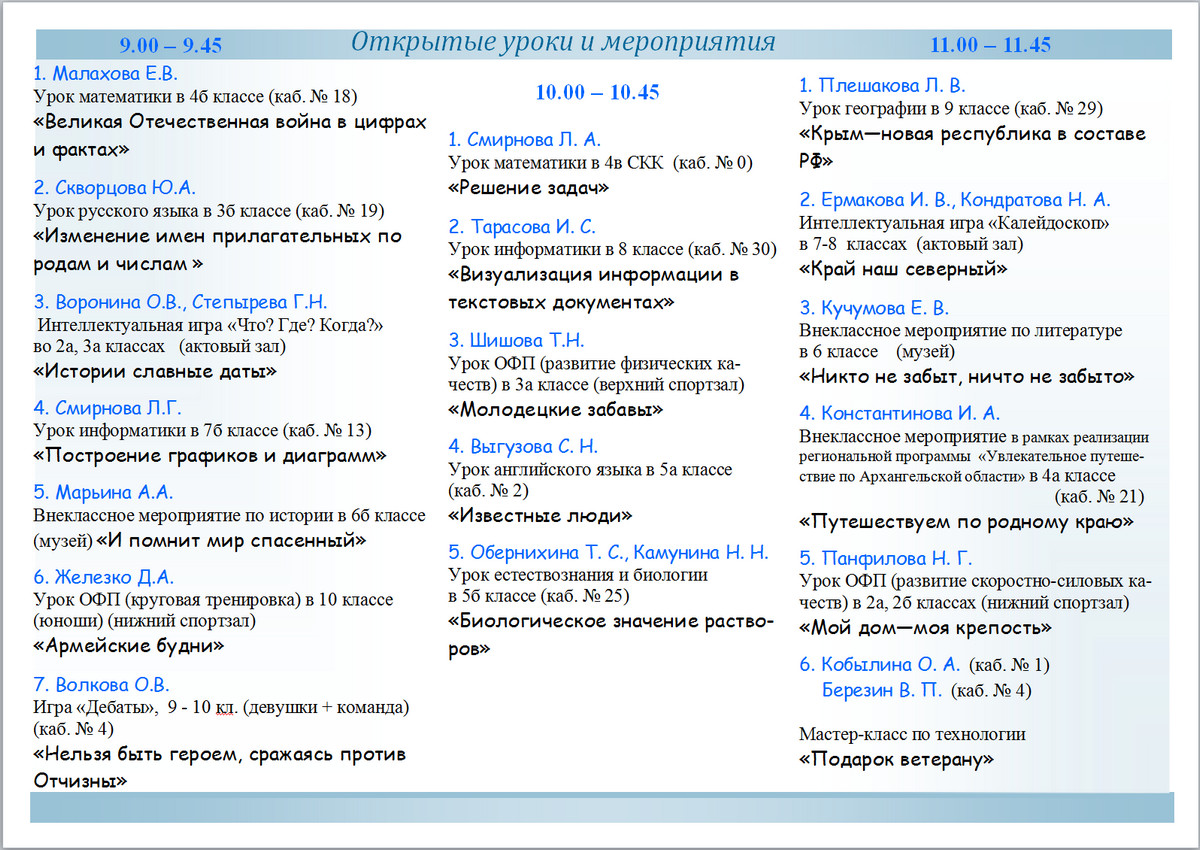
Task: Click the topic «Решение задач»
Action: click(529, 187)
